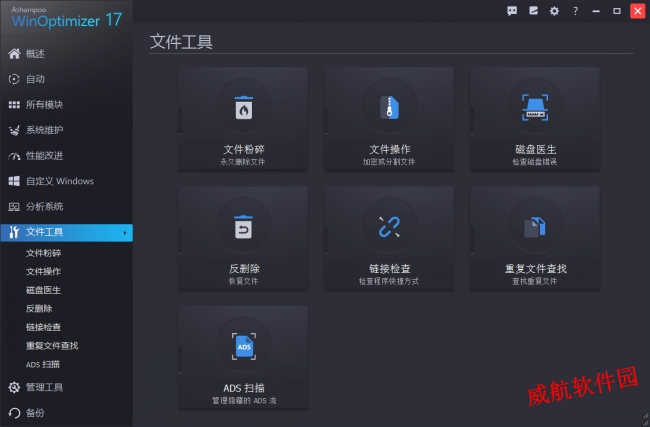Click the monitor icon beside 分析系统
Screen dimensions: 650x427
14,206
